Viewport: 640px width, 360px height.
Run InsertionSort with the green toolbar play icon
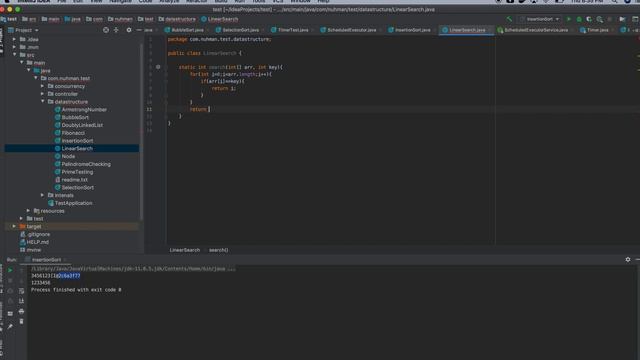tap(569, 19)
